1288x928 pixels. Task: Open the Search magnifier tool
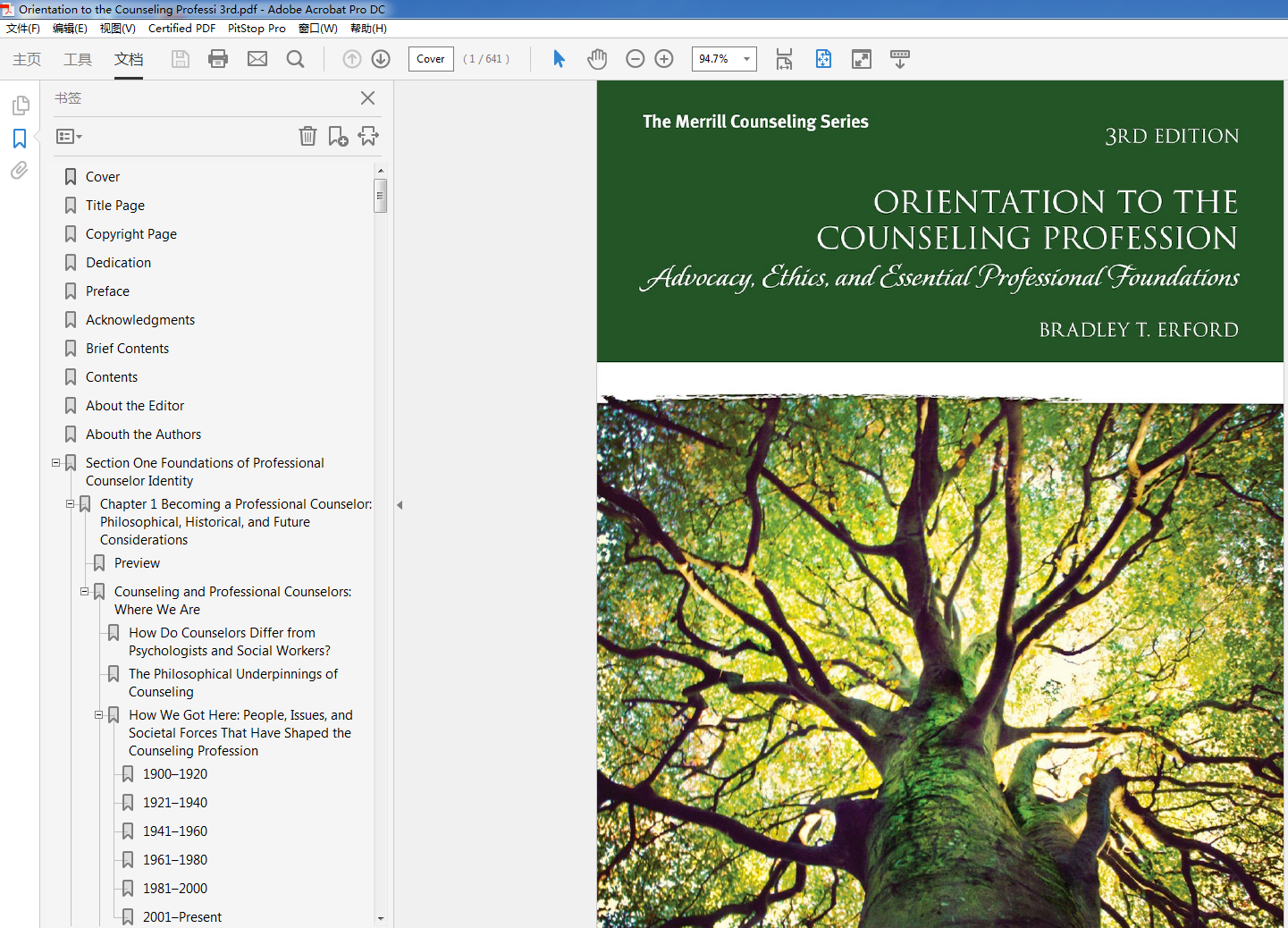[296, 59]
